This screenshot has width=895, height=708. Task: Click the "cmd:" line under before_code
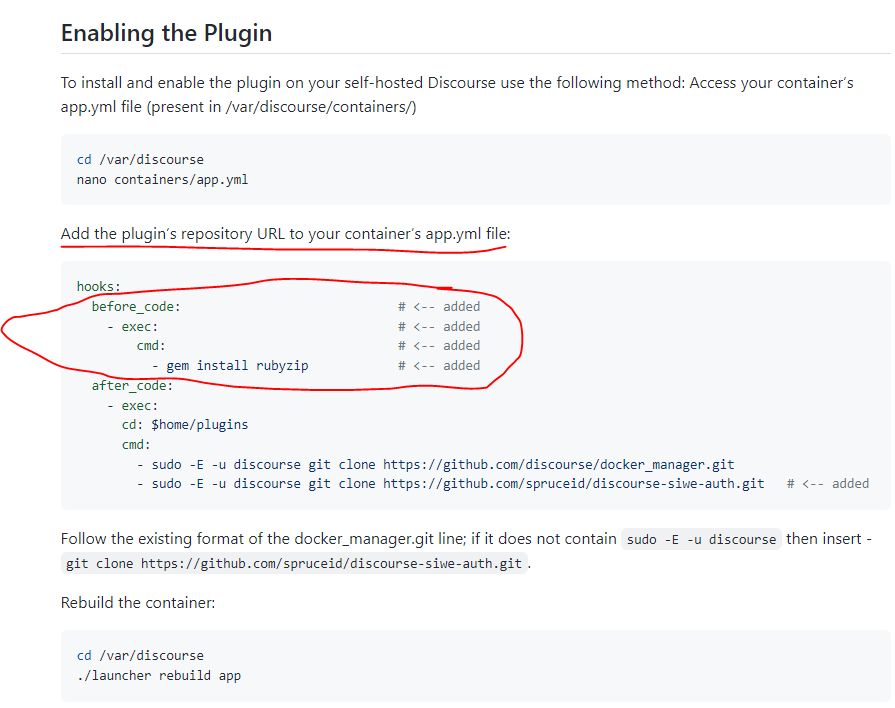point(151,345)
